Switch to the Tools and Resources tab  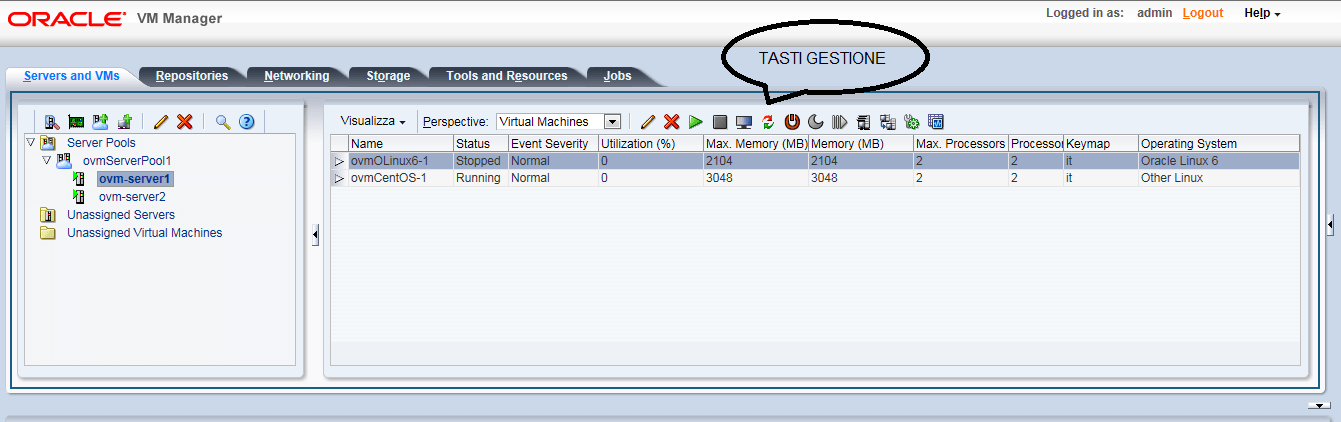tap(507, 76)
